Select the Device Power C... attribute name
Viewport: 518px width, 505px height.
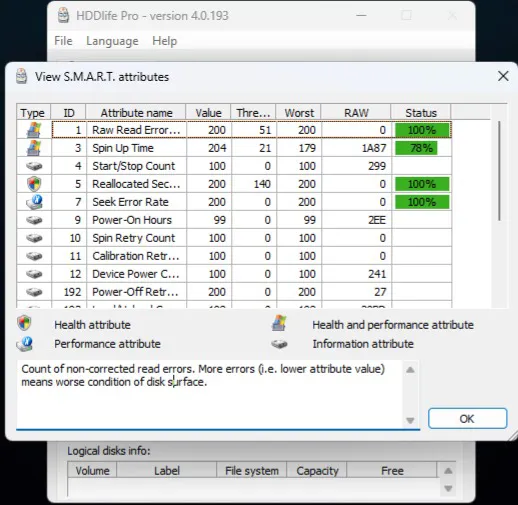coord(136,274)
